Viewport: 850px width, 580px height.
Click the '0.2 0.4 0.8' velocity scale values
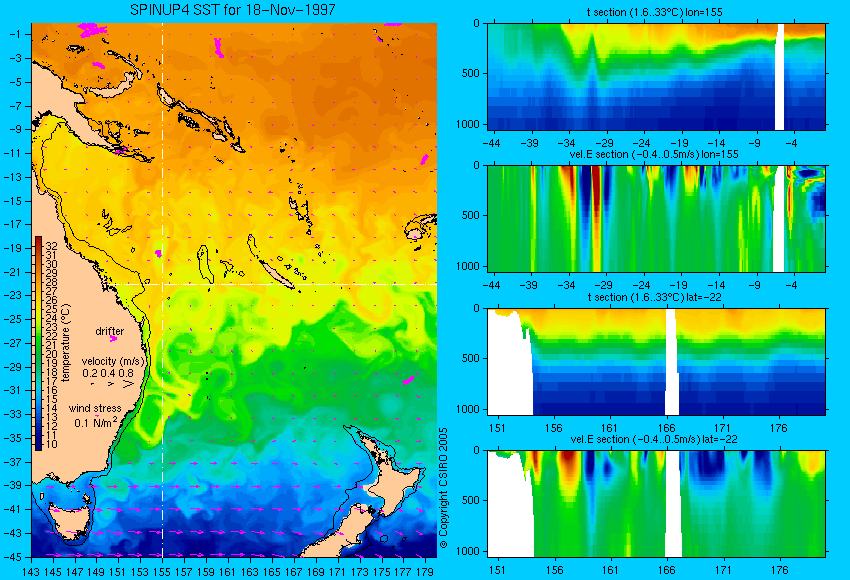(108, 373)
